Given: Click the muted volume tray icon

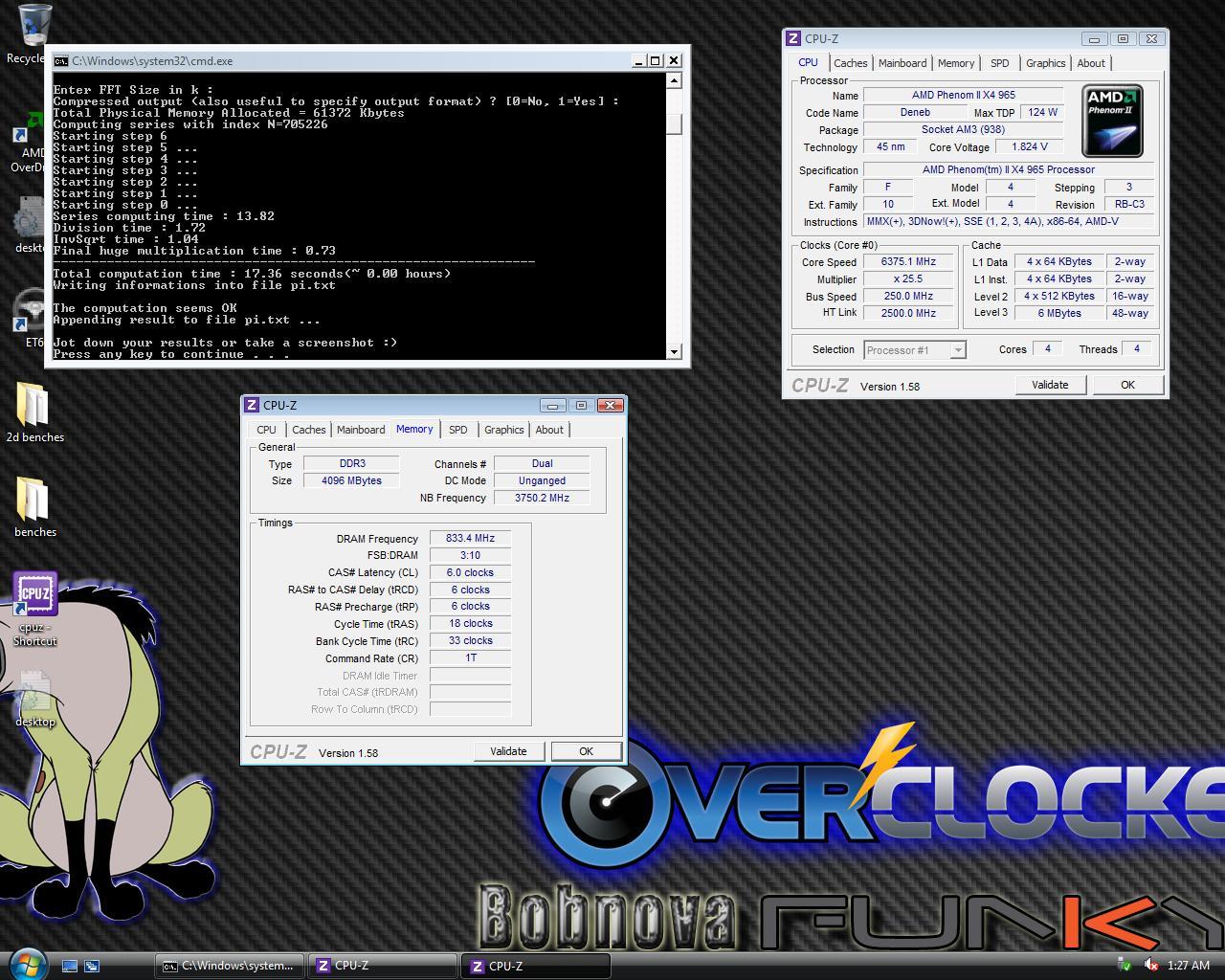Looking at the screenshot, I should [1151, 965].
